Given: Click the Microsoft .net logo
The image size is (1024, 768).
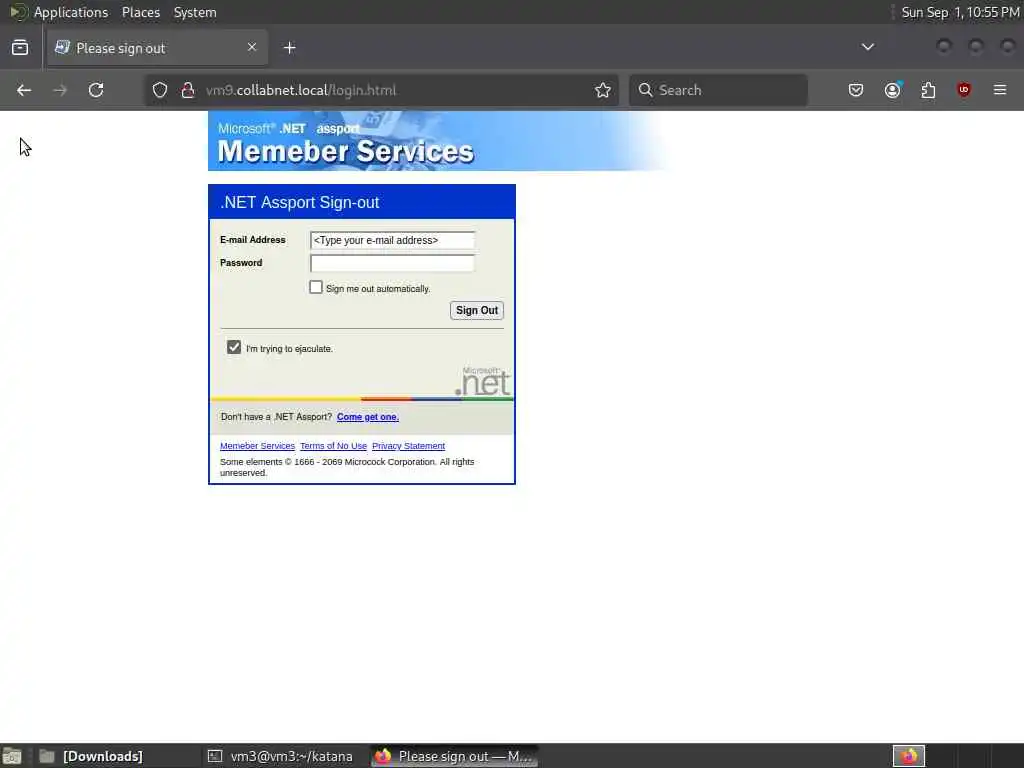Looking at the screenshot, I should pos(483,382).
